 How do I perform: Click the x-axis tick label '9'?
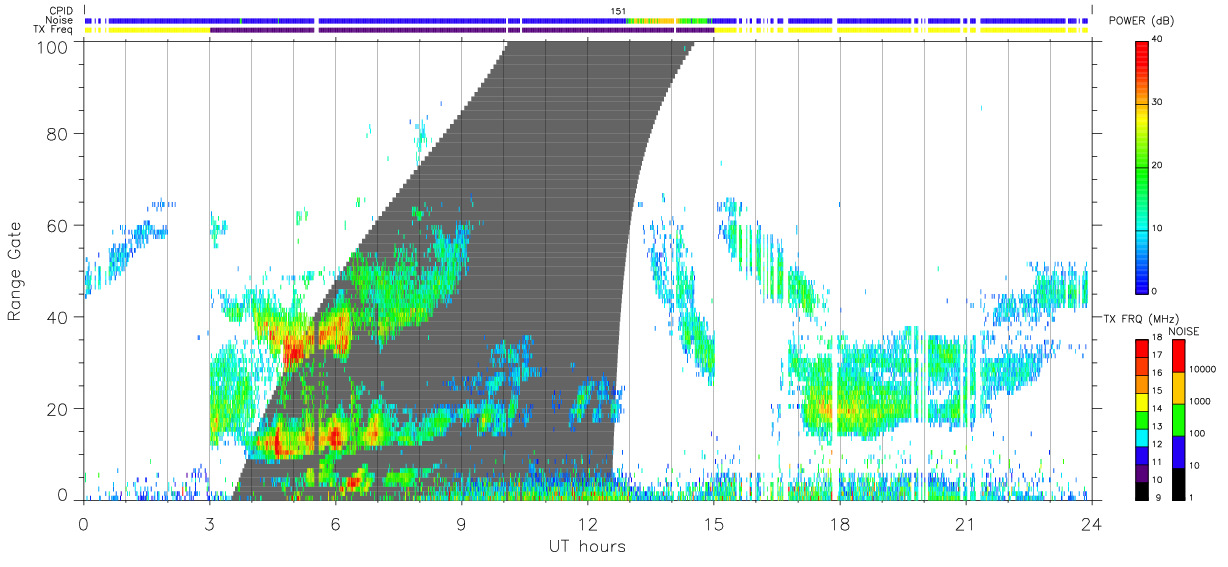(x=462, y=523)
